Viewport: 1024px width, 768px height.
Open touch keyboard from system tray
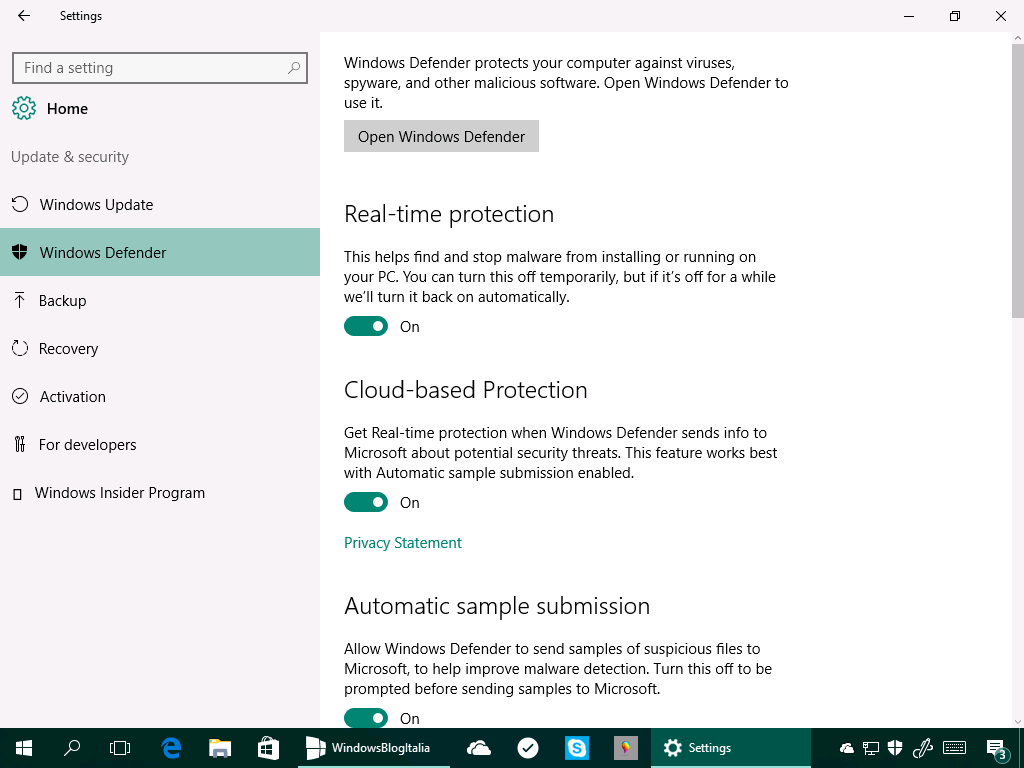954,748
